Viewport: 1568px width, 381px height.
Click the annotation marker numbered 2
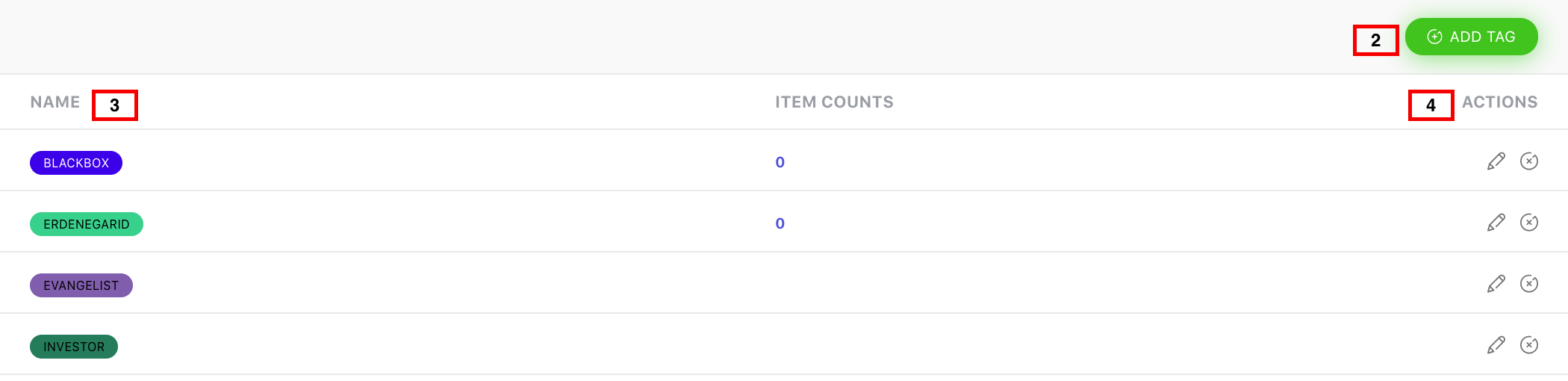click(1375, 40)
